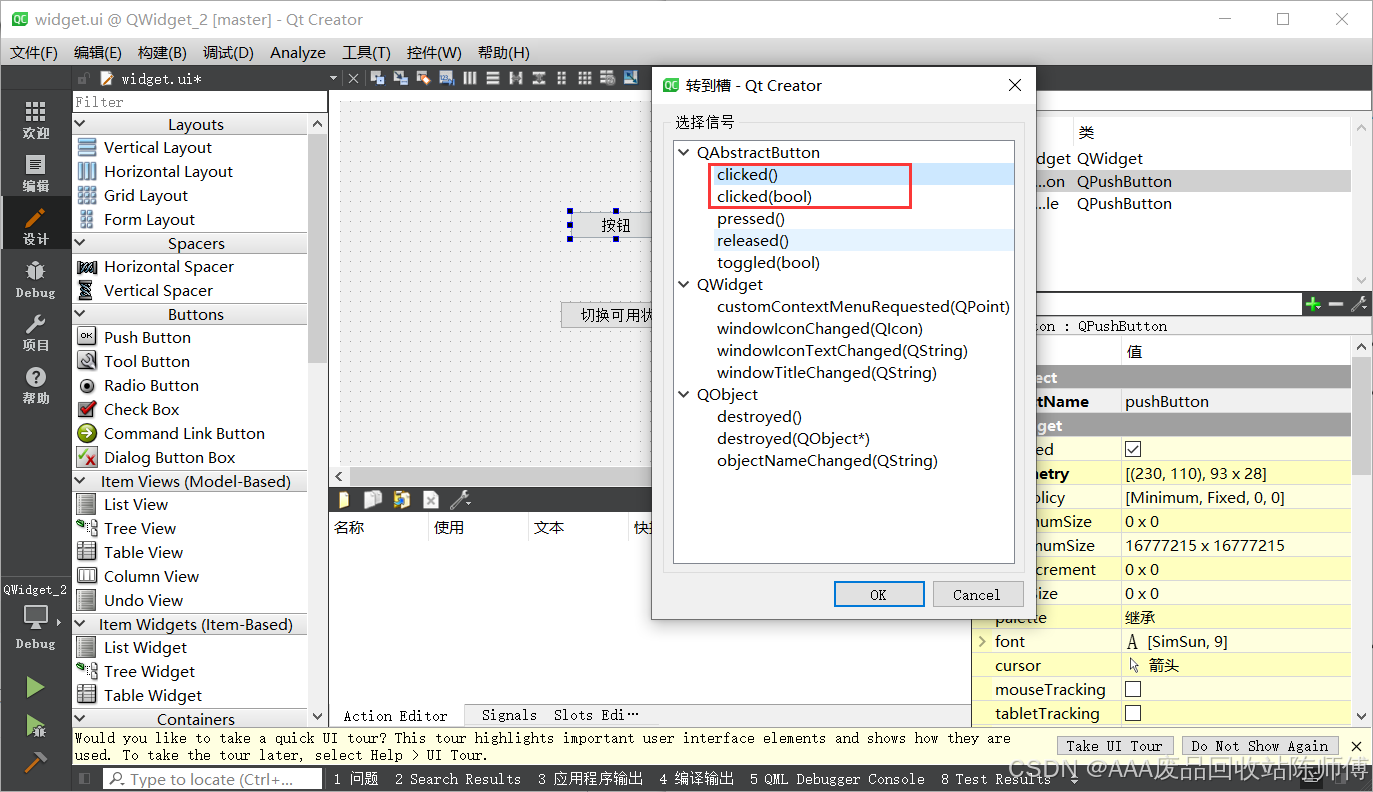Select the Edit Tab Order toolbar icon
Image resolution: width=1373 pixels, height=792 pixels.
coord(446,78)
